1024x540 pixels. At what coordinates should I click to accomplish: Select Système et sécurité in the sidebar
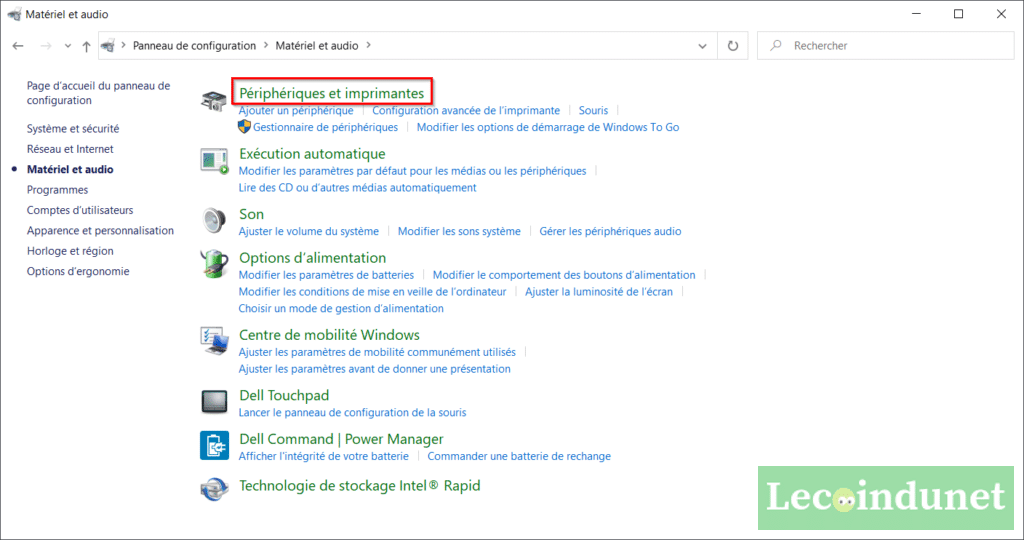pyautogui.click(x=73, y=129)
